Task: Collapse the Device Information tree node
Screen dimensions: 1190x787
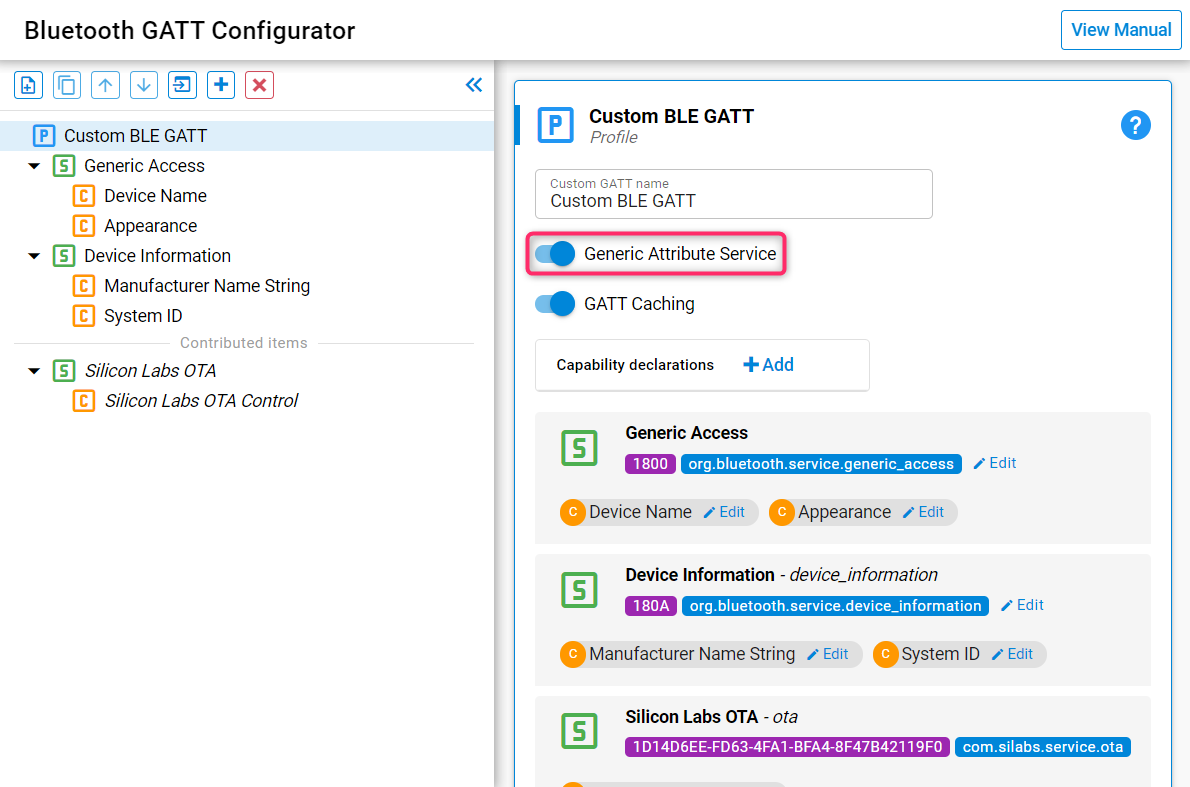Action: [x=34, y=256]
